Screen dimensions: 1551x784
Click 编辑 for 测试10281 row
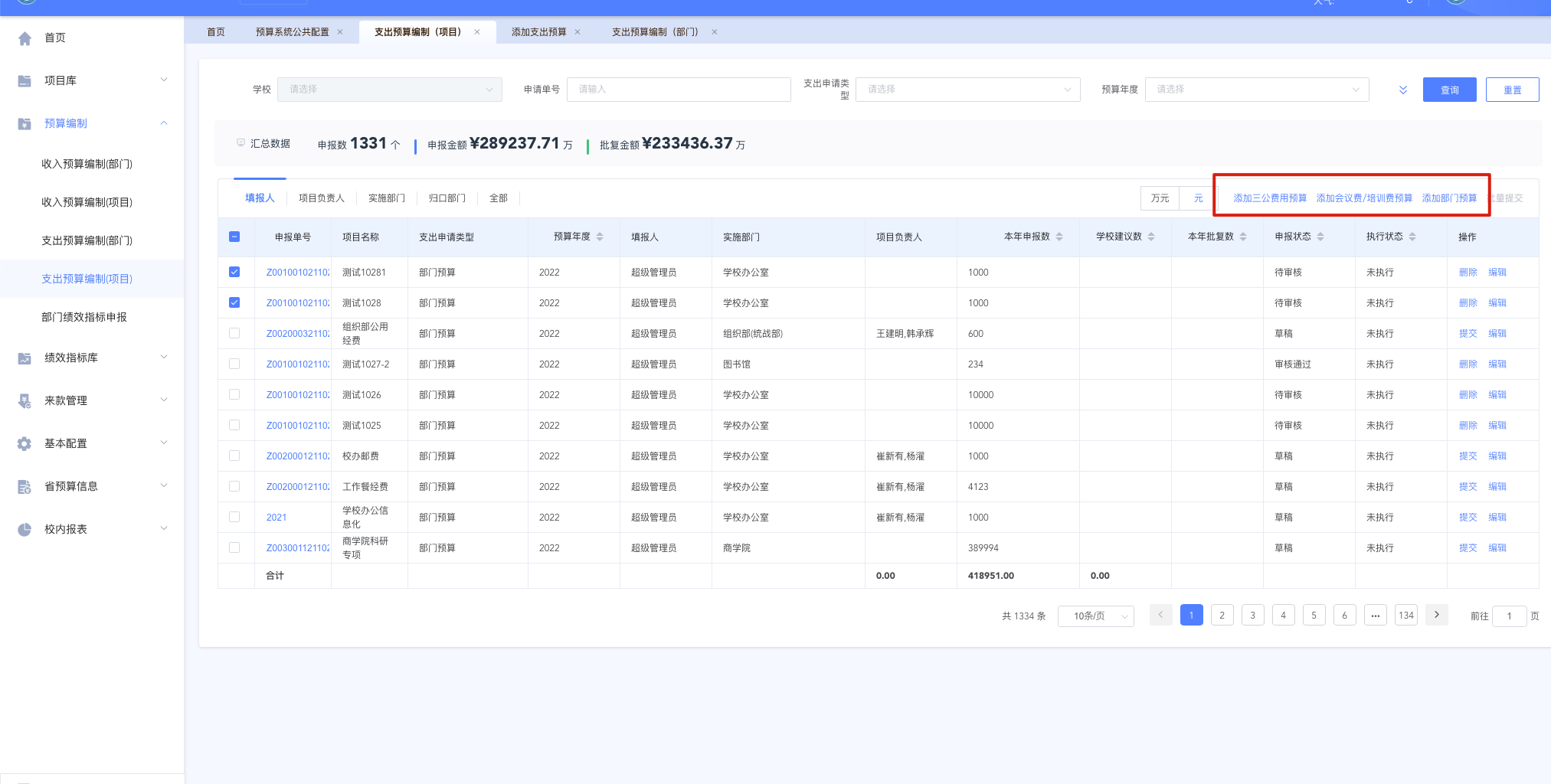1497,273
